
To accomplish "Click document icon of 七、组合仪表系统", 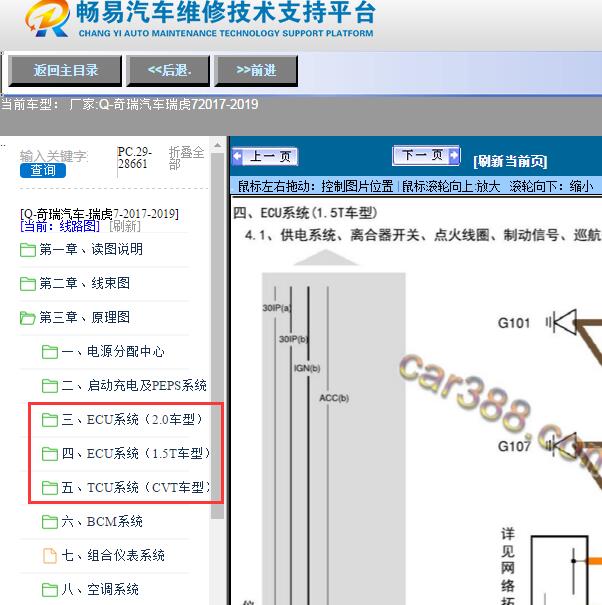I will [50, 556].
